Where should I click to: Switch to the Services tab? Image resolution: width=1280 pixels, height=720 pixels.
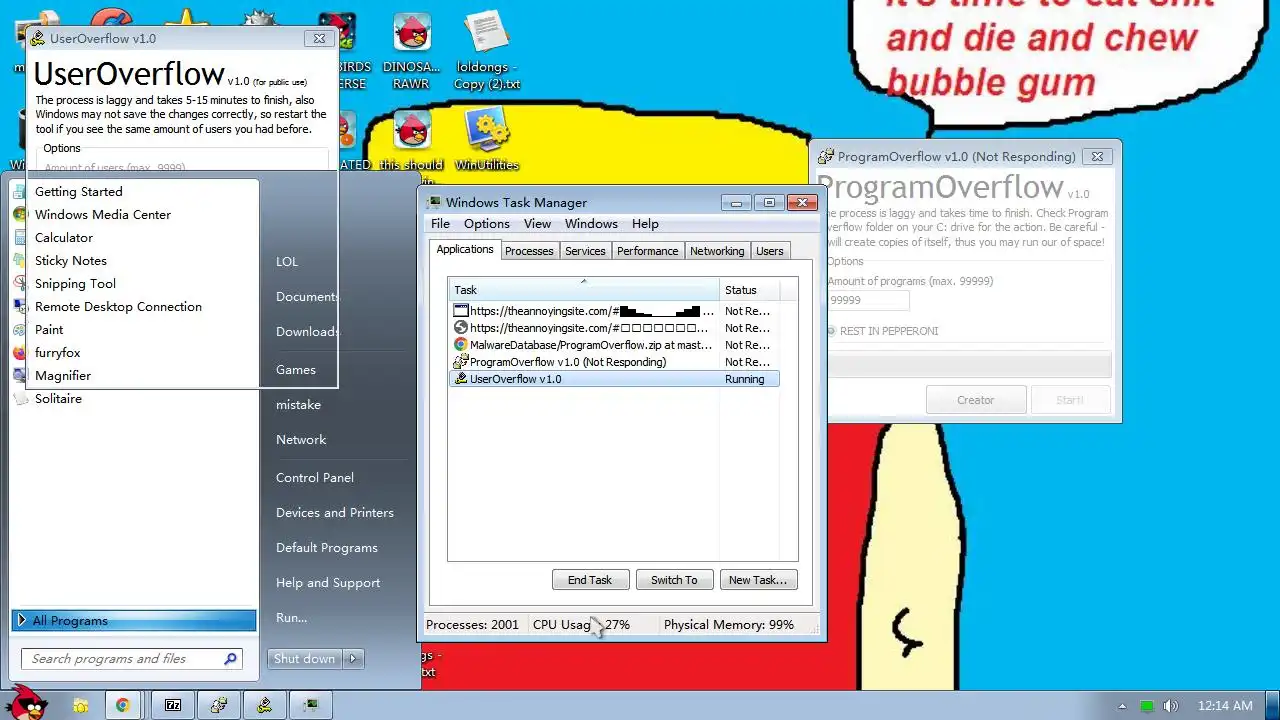pos(585,251)
